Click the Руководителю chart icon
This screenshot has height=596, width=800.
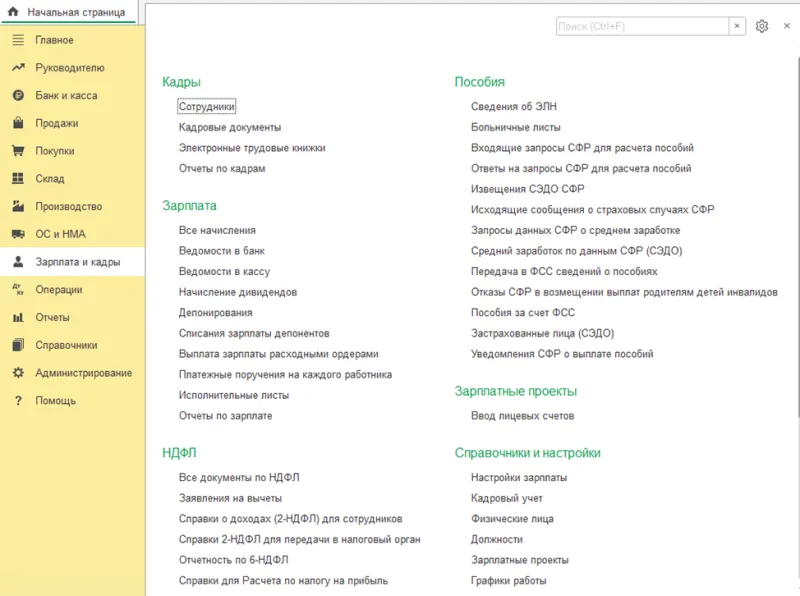click(17, 68)
